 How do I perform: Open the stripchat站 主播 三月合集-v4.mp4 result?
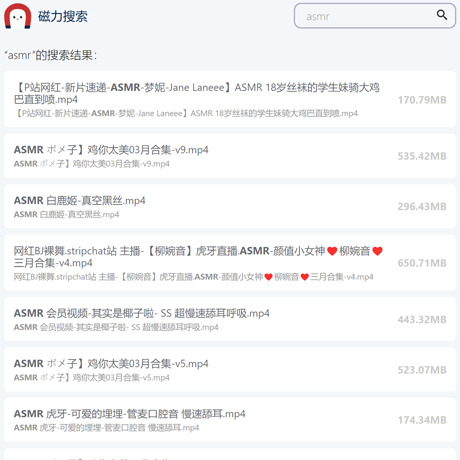[230, 263]
